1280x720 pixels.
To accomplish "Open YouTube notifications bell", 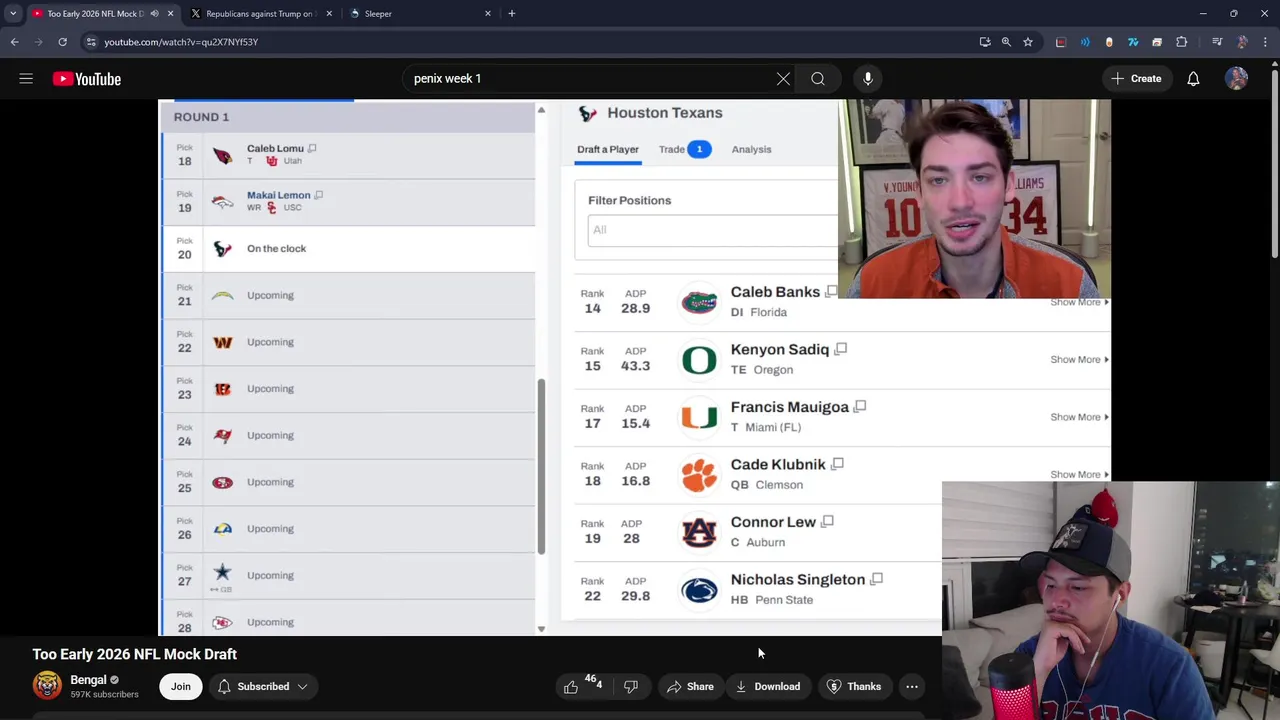I will (1193, 79).
